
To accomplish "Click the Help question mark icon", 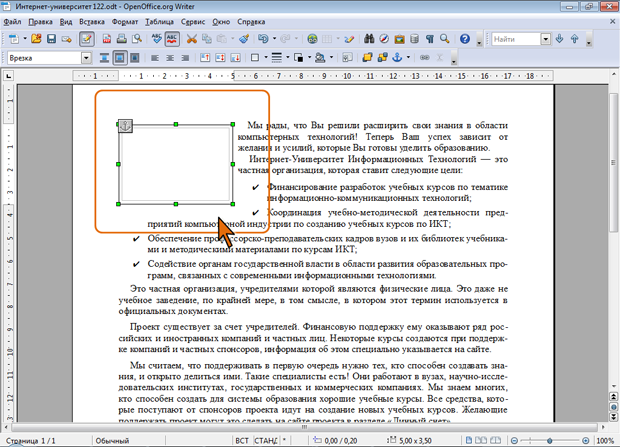I will (464, 39).
